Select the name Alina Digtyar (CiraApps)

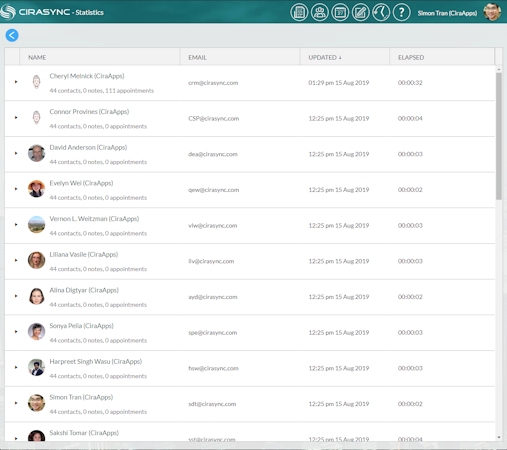pos(84,290)
